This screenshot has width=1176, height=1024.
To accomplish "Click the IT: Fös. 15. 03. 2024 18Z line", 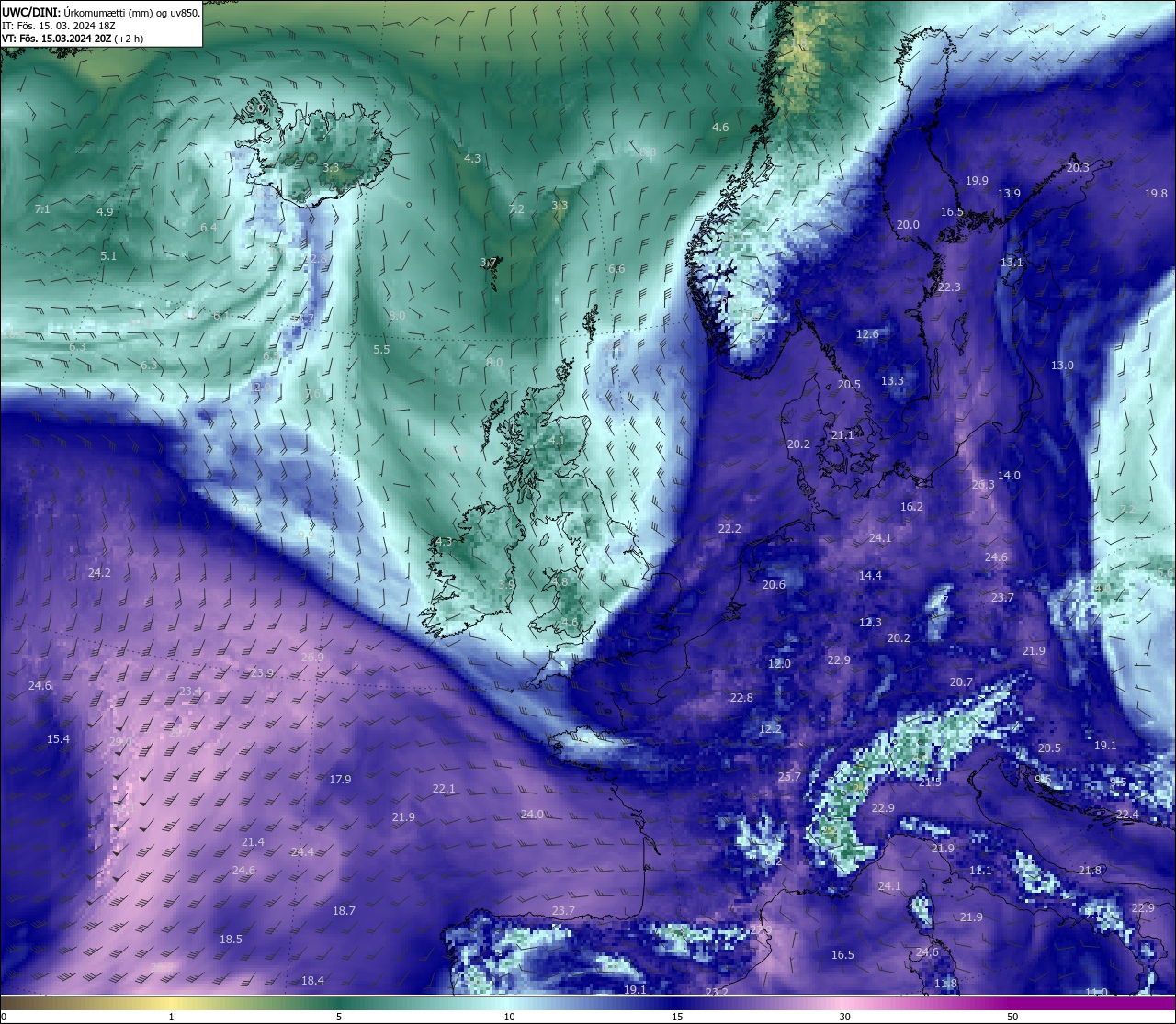I will [58, 26].
